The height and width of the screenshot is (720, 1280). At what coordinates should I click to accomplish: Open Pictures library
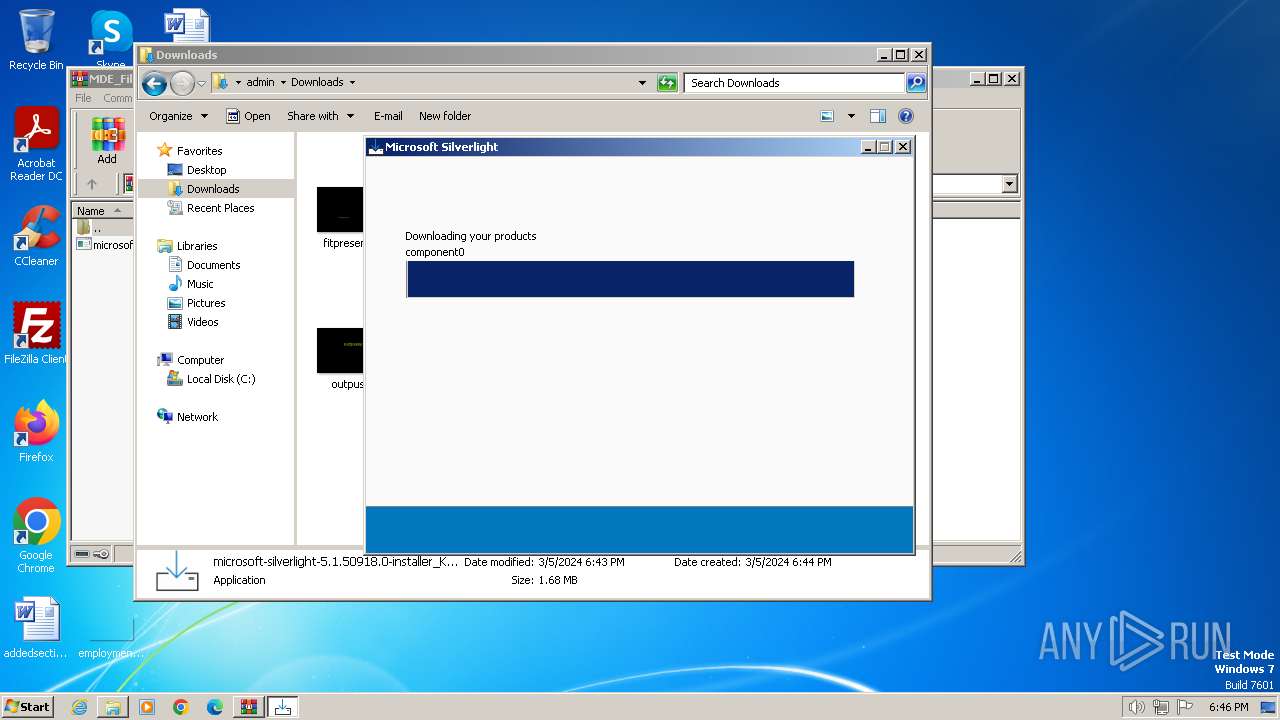(x=206, y=303)
